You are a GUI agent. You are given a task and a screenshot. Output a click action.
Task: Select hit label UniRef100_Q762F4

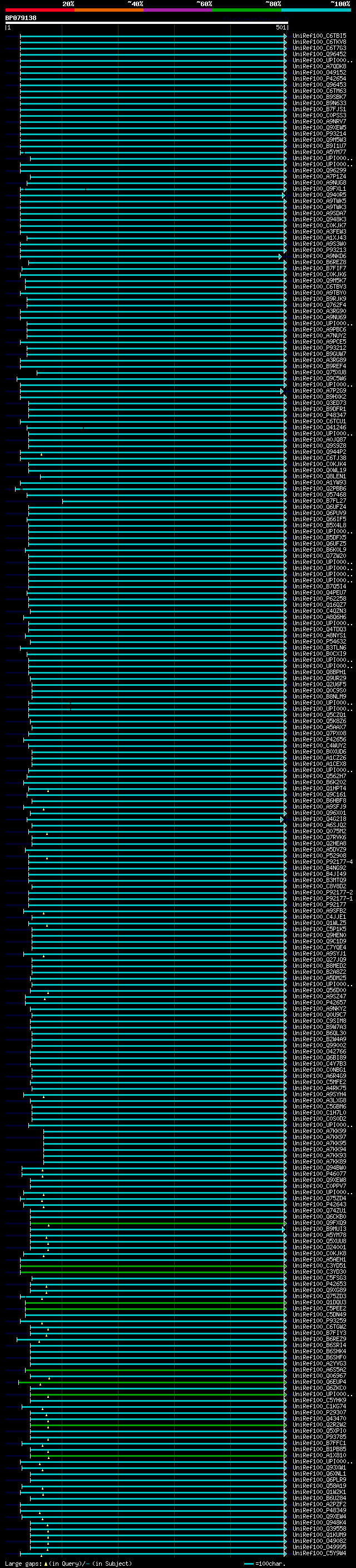[319, 305]
